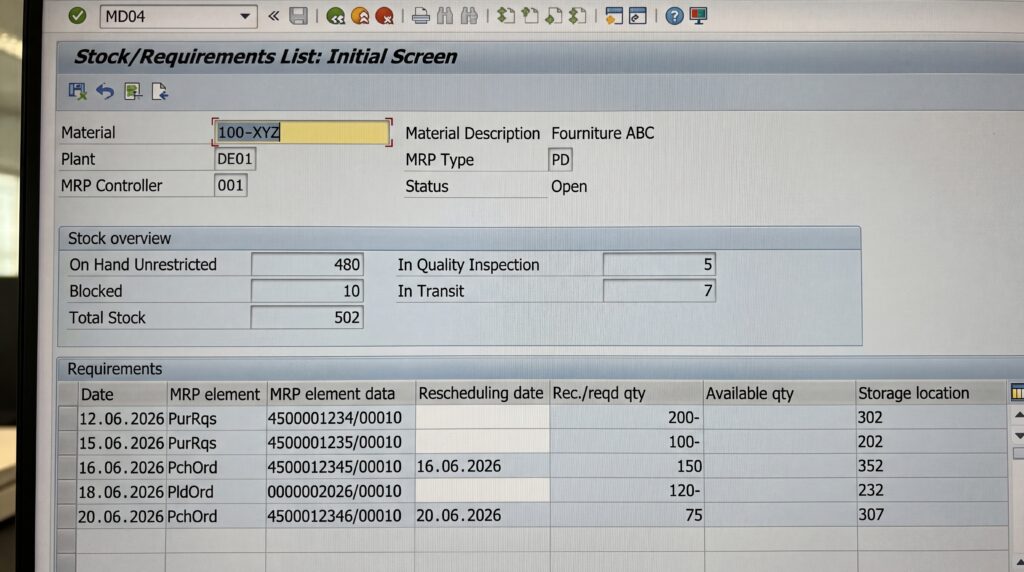
Task: Click the green list icon in application toolbar
Action: click(133, 91)
